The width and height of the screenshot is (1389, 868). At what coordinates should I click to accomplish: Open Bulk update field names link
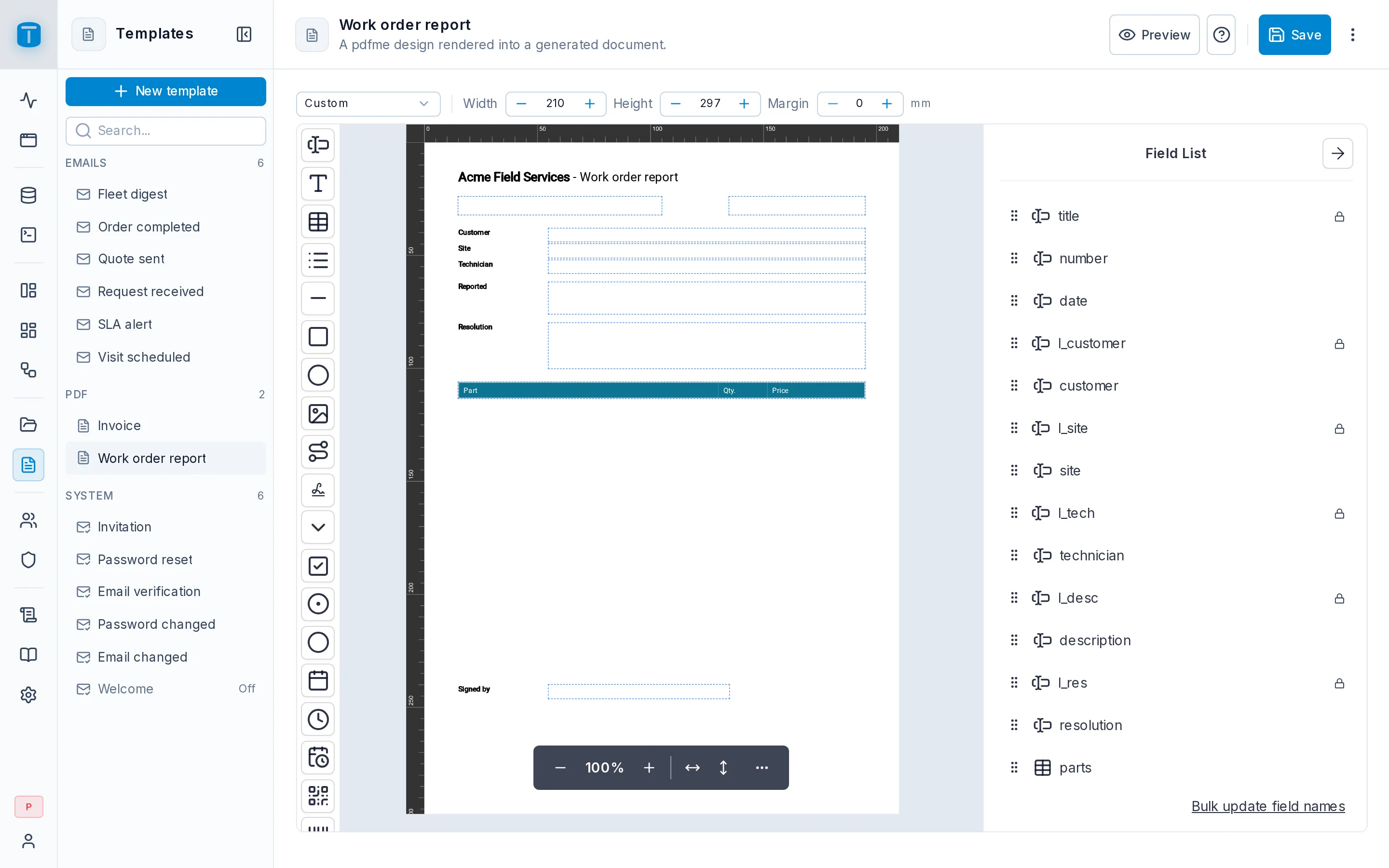click(x=1268, y=806)
